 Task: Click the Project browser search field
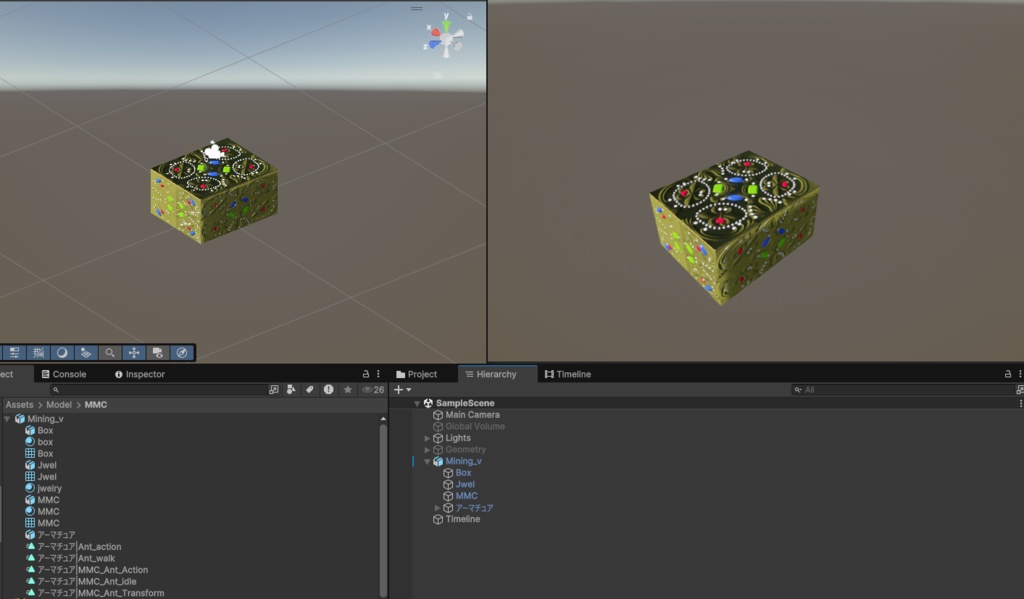157,389
